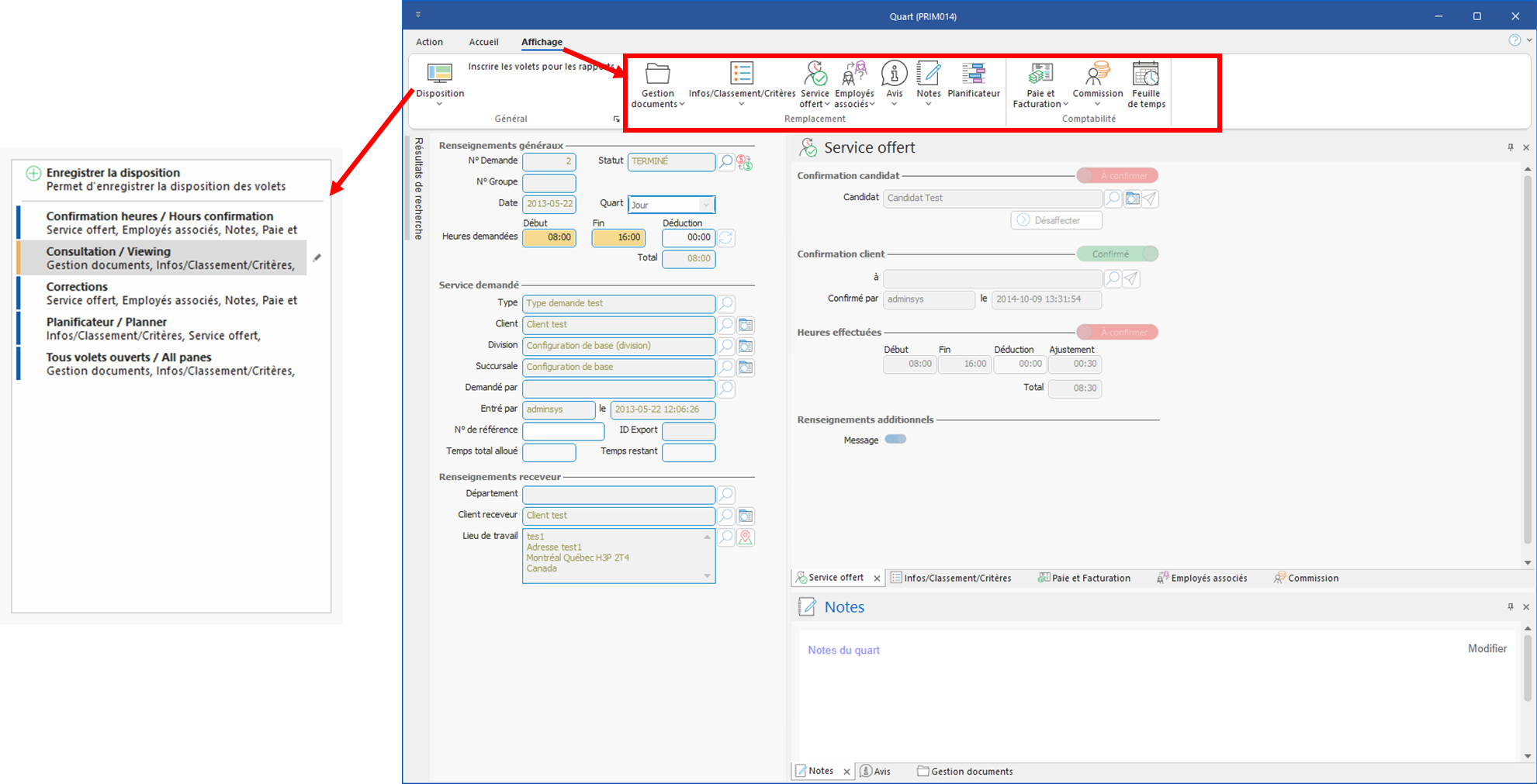Click the map pin icon beside Lieu de travail
This screenshot has width=1537, height=784.
click(746, 537)
